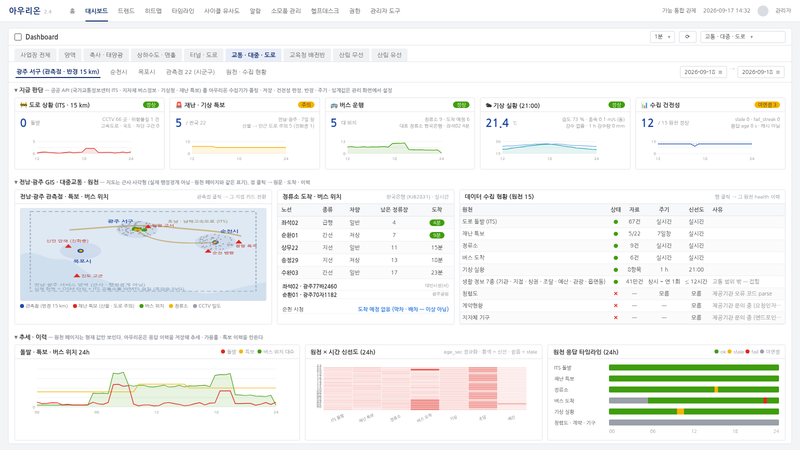This screenshot has height=450, width=800.
Task: Click the red X status for 계약현황 row
Action: click(615, 306)
